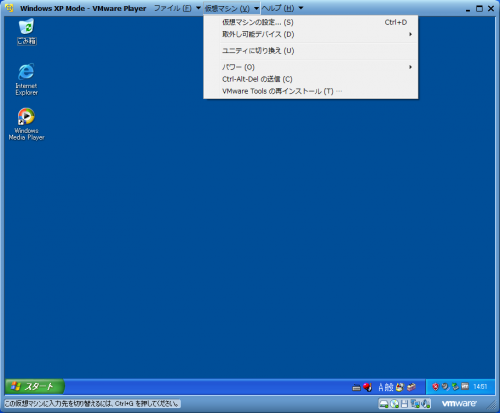
Task: Click the red security shield tray icon
Action: coord(436,387)
